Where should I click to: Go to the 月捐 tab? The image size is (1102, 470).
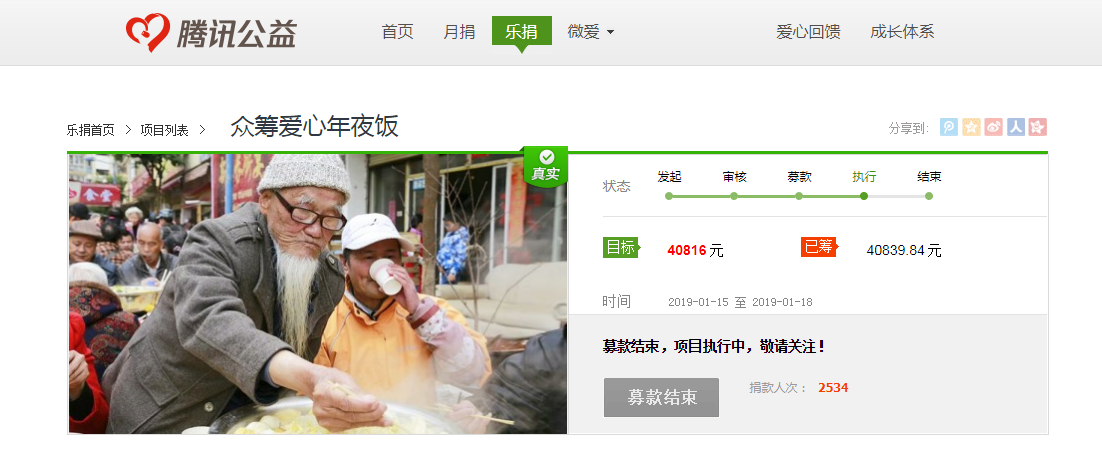459,32
